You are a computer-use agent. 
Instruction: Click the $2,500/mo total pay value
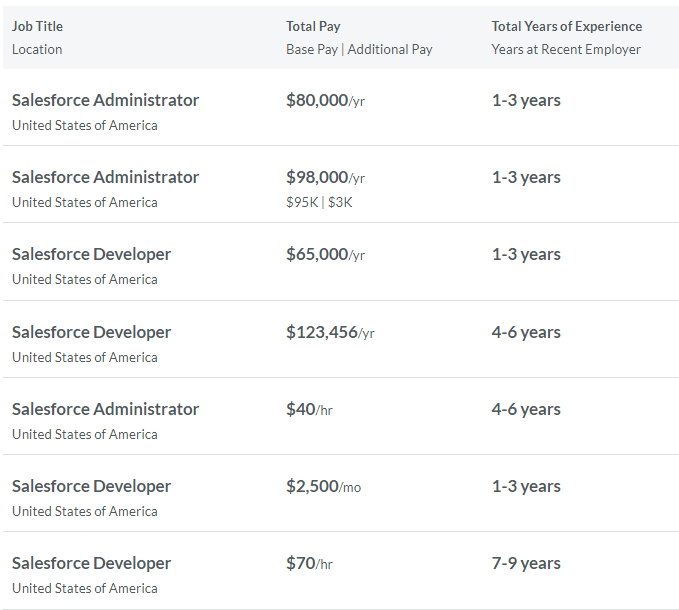click(323, 486)
